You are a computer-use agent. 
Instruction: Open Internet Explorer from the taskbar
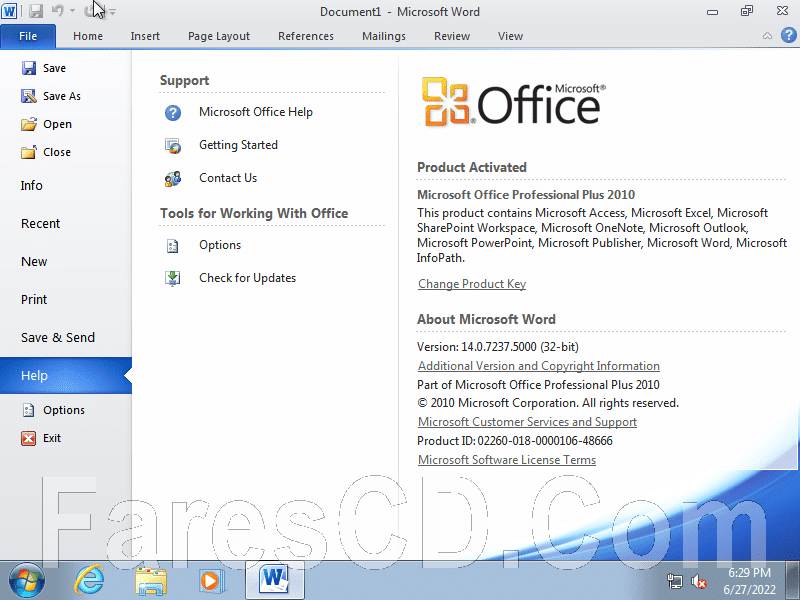(89, 580)
